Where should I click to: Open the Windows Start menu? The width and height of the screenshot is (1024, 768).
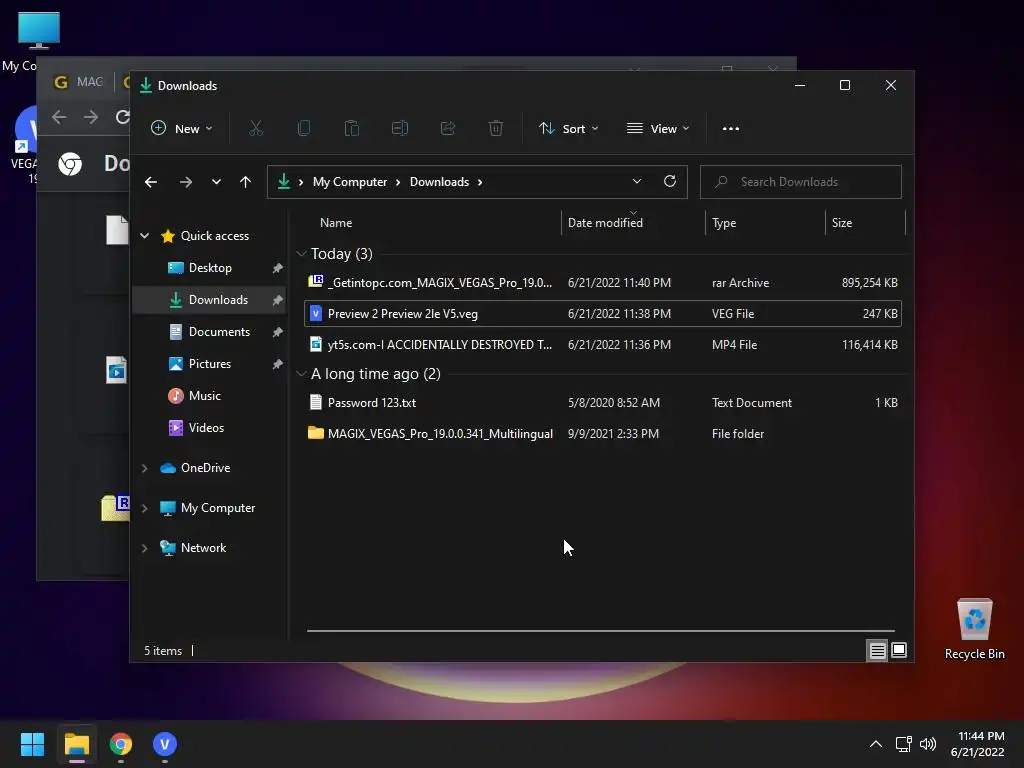(x=32, y=744)
